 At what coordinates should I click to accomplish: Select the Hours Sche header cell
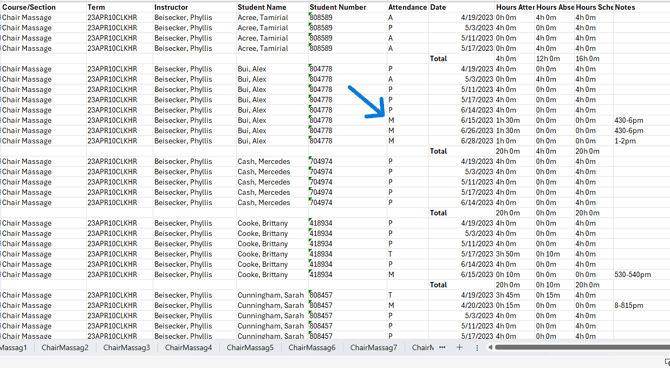coord(594,7)
